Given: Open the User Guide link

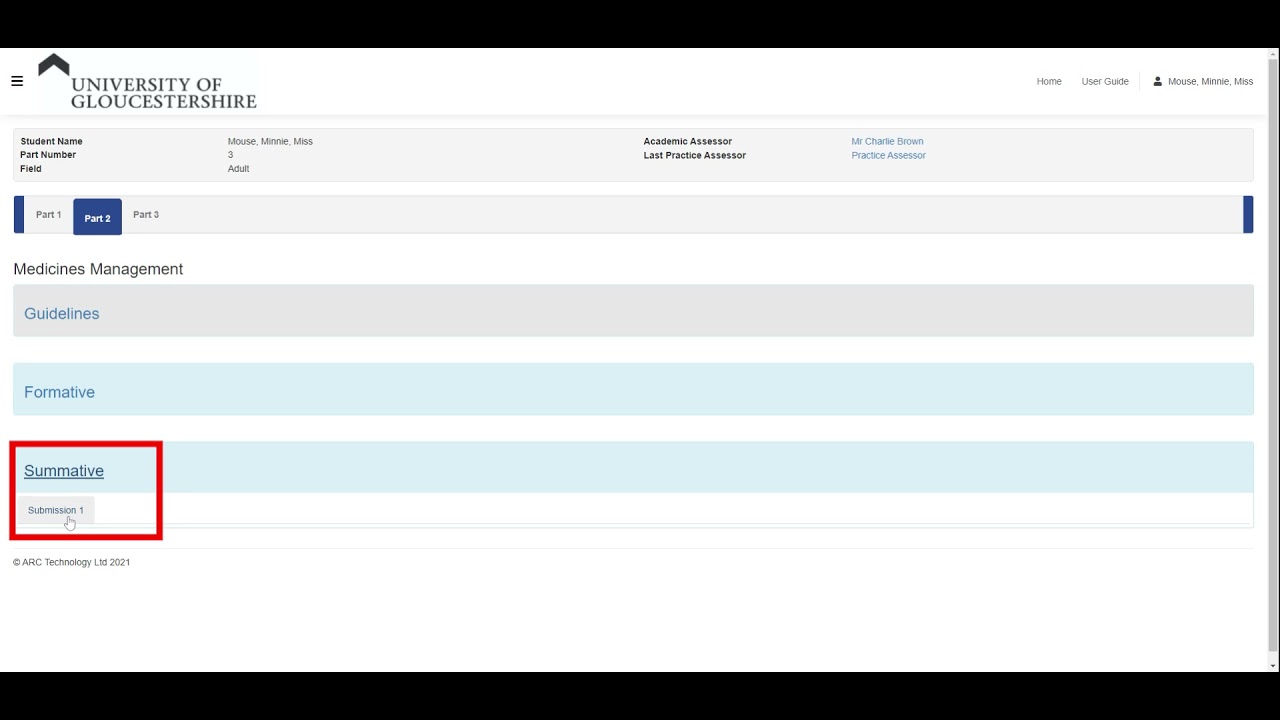Looking at the screenshot, I should pos(1105,81).
